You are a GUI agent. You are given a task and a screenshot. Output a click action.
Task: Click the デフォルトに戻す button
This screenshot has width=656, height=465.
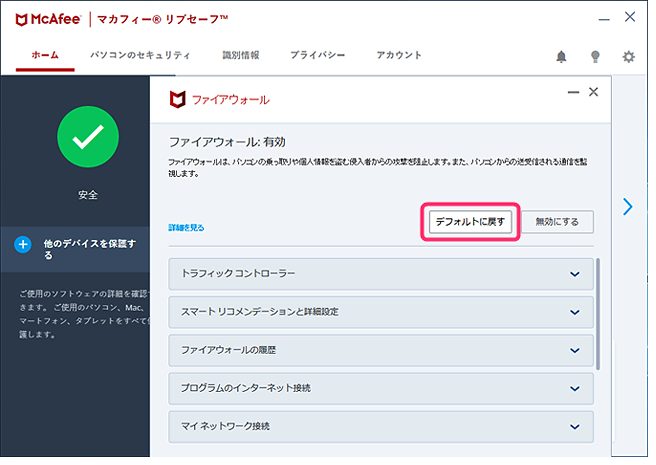[470, 222]
